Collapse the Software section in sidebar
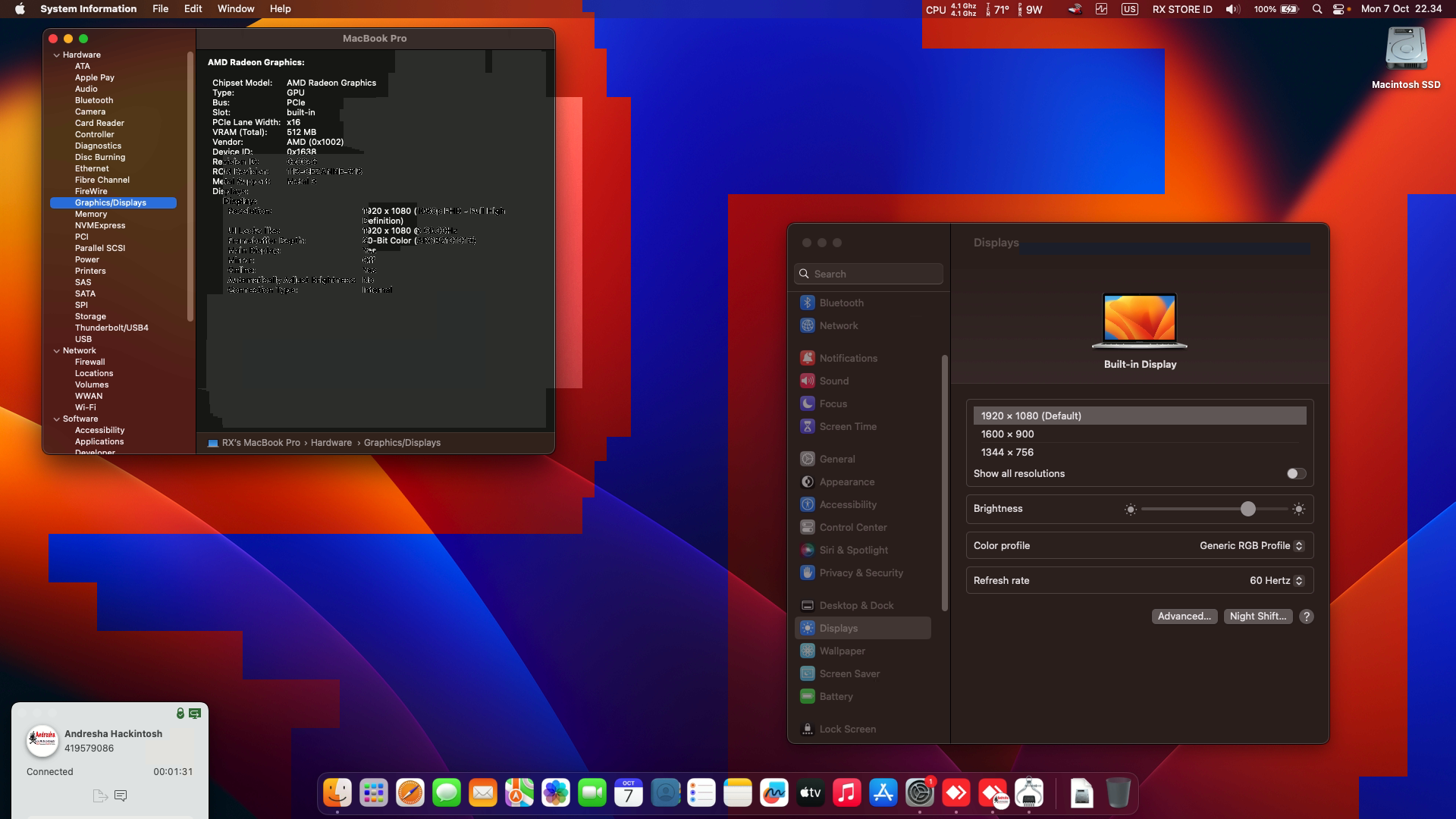 [x=56, y=419]
